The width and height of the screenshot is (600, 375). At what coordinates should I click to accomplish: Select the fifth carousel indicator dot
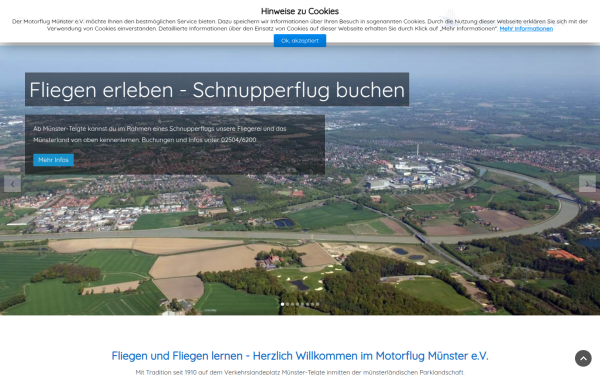pyautogui.click(x=302, y=304)
